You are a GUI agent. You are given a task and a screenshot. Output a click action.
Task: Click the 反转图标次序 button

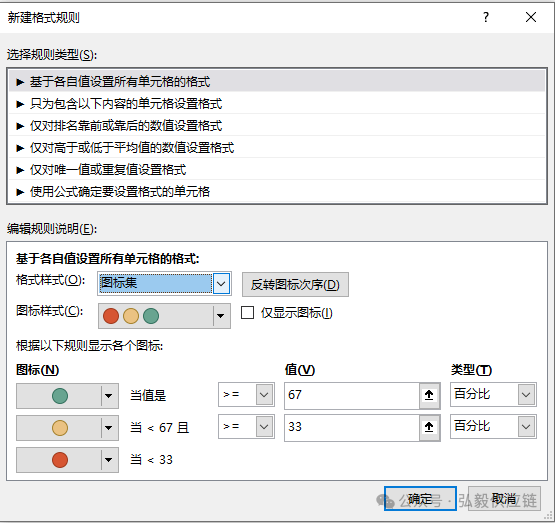click(x=295, y=285)
